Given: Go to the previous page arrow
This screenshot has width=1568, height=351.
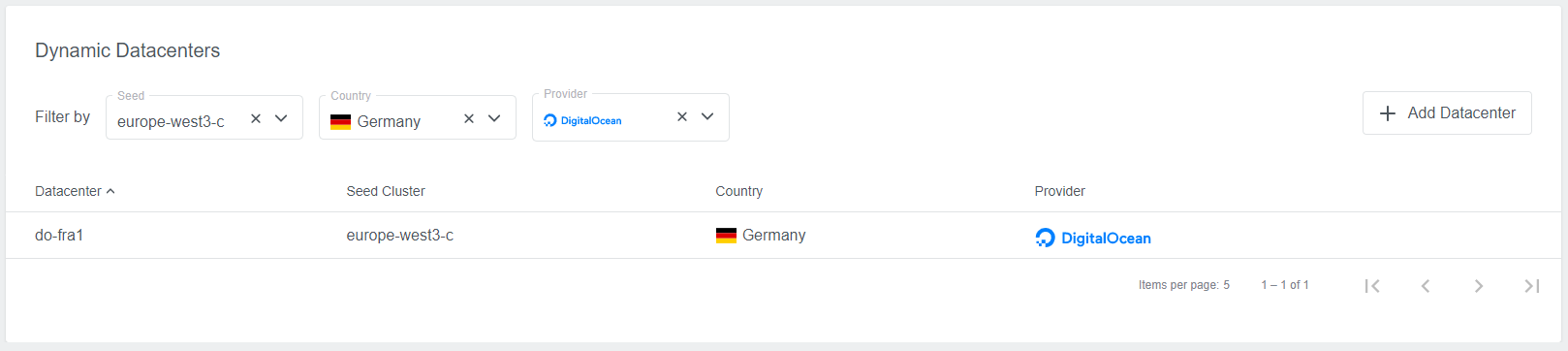Looking at the screenshot, I should pyautogui.click(x=1426, y=285).
